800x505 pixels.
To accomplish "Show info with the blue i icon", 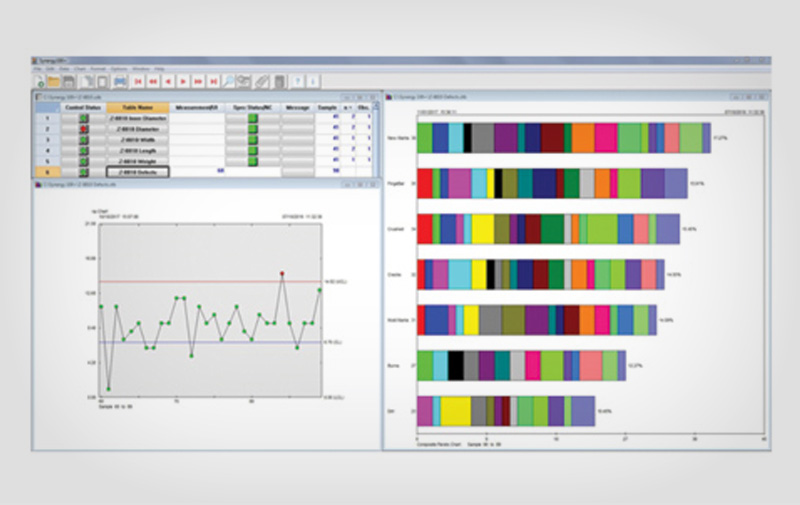I will click(x=313, y=82).
